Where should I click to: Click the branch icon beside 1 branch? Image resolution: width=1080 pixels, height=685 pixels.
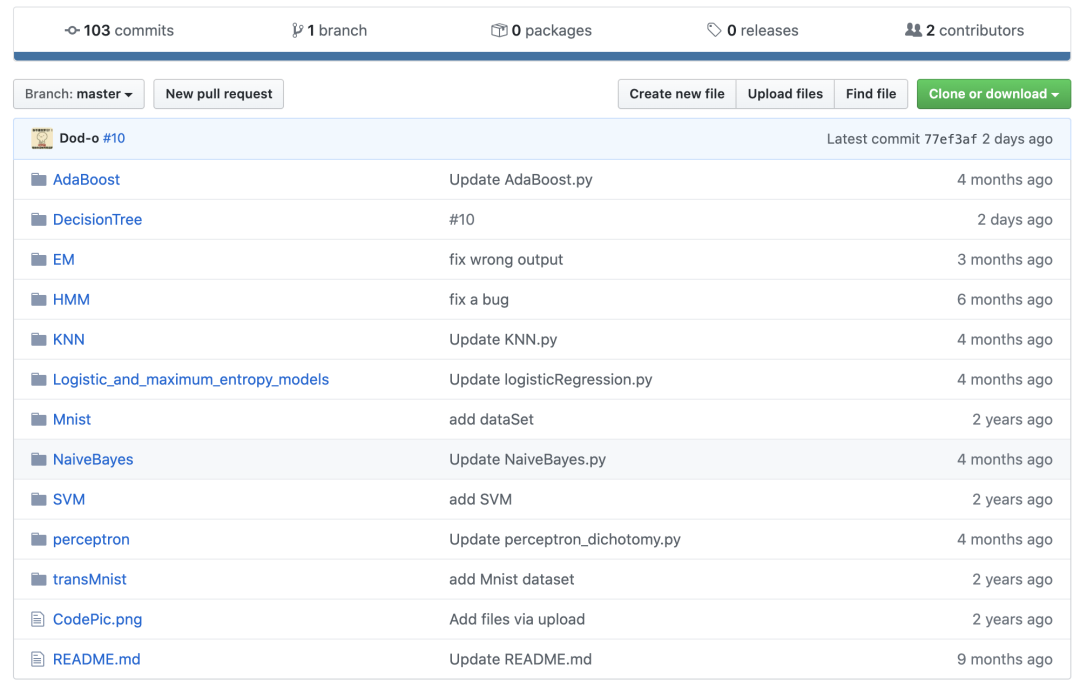[x=297, y=31]
